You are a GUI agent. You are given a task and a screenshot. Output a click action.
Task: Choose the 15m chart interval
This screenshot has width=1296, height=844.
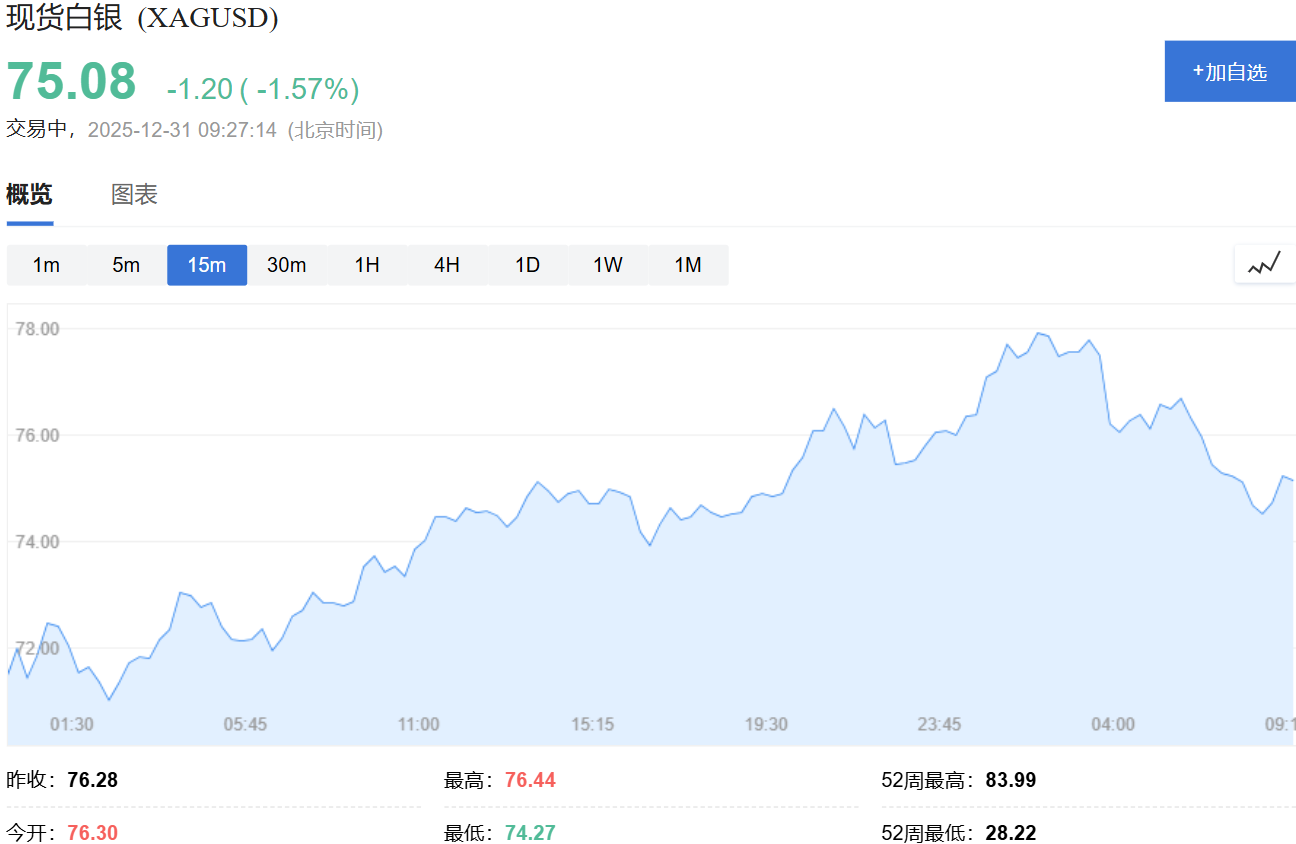tap(207, 265)
